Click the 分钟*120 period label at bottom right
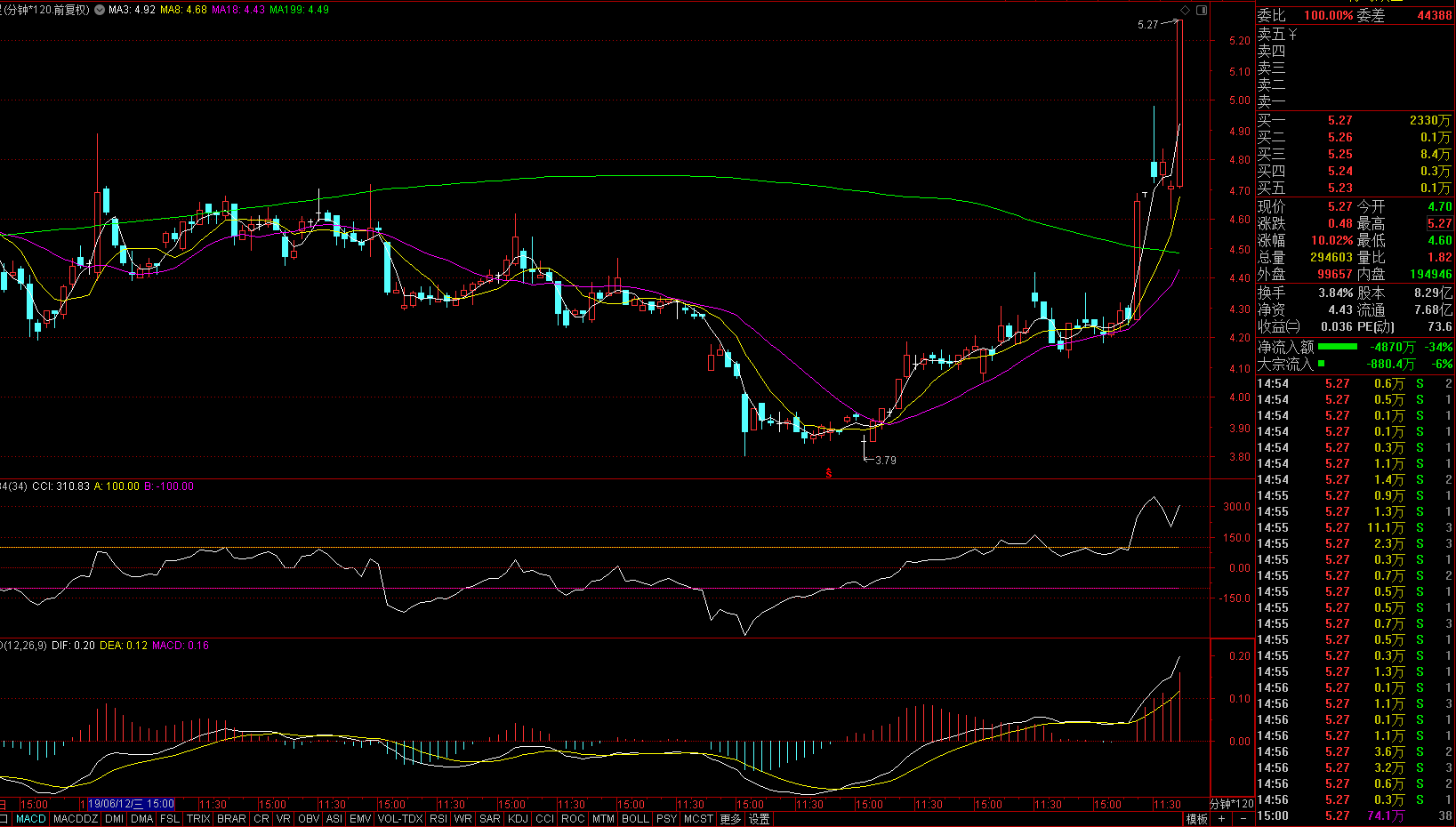Screen dimensions: 1456x827 click(x=1232, y=804)
